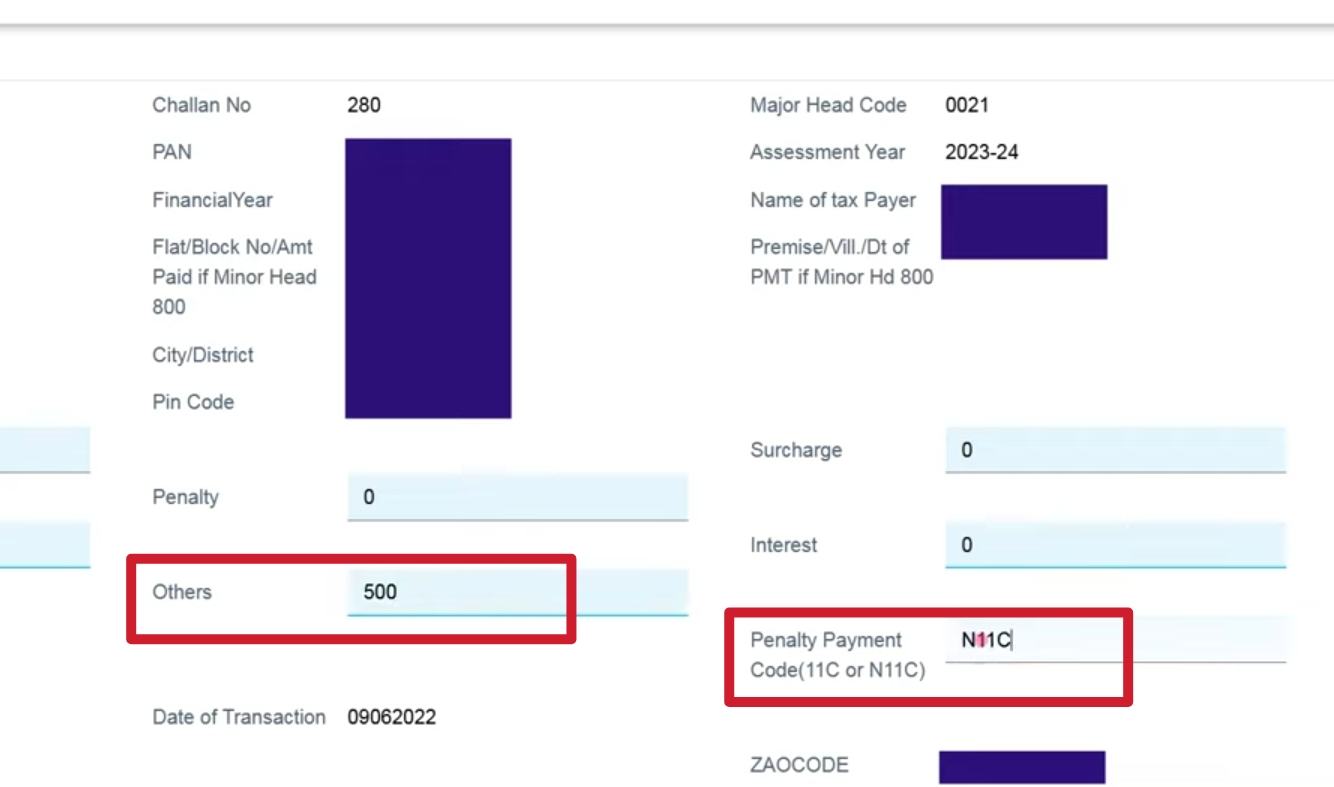
Task: Click the Surcharge label
Action: tap(796, 450)
